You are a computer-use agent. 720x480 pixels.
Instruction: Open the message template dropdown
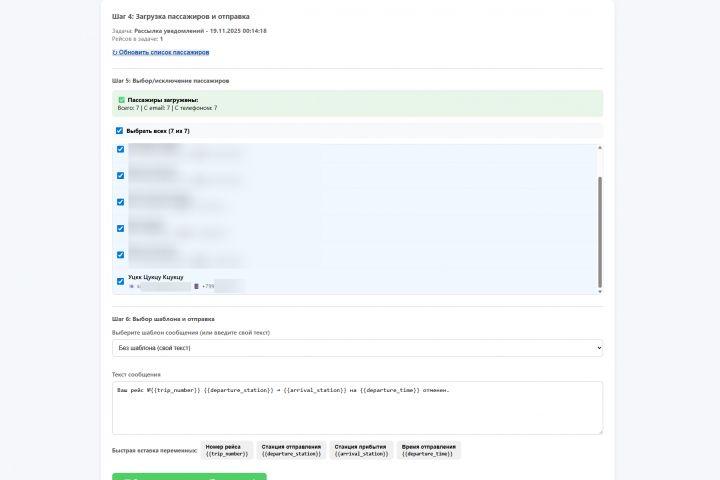(x=357, y=348)
